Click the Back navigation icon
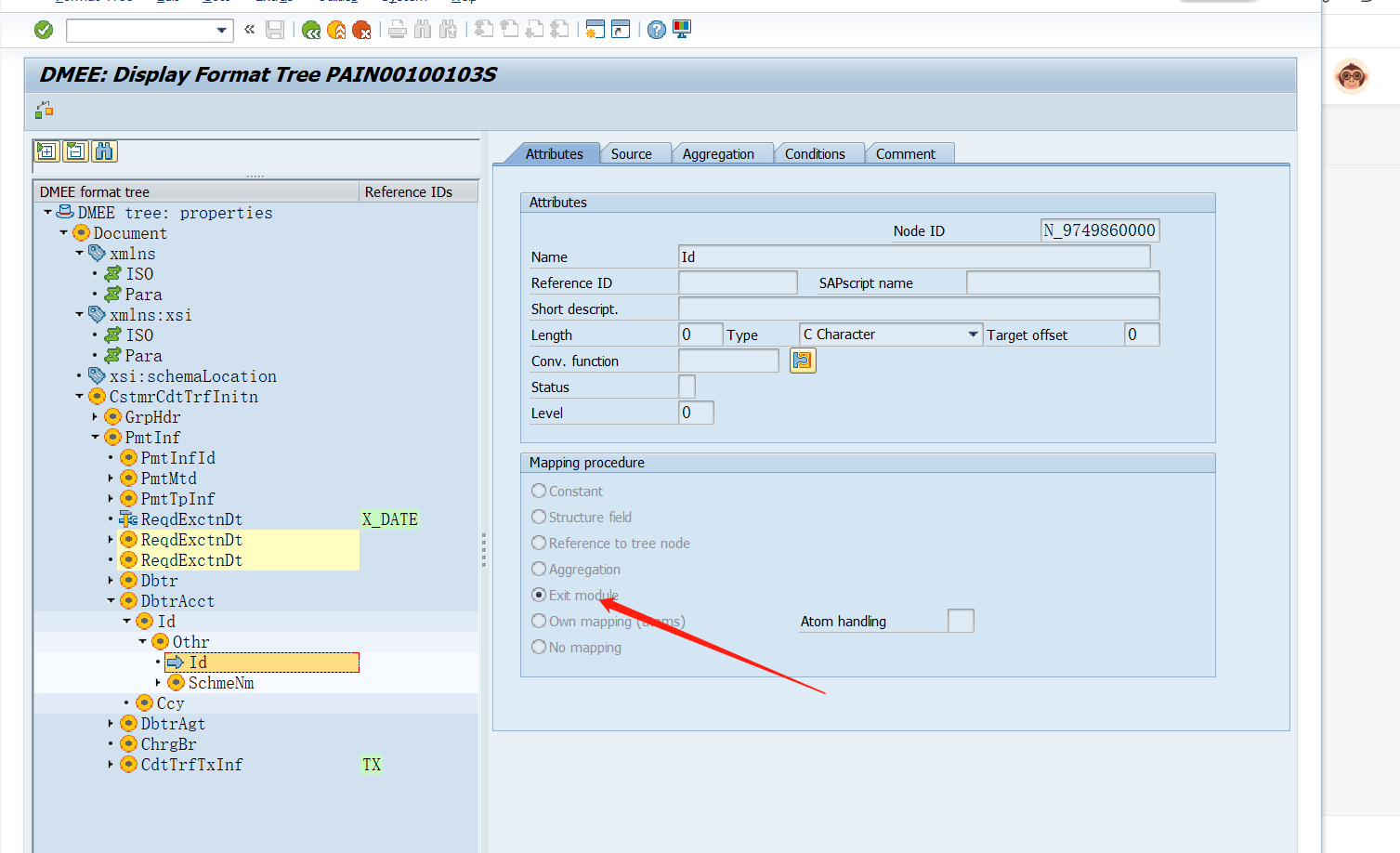The width and height of the screenshot is (1400, 853). click(x=311, y=30)
